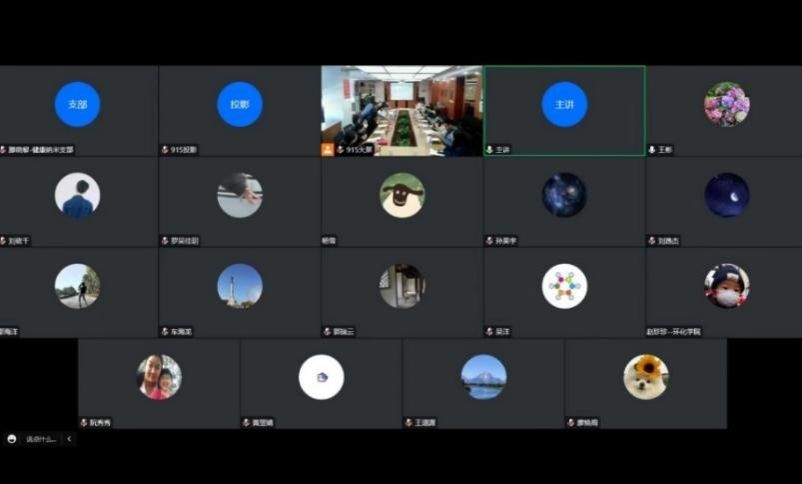Click the mic icon beside 915投影 label
Image resolution: width=802 pixels, height=484 pixels.
click(x=165, y=149)
